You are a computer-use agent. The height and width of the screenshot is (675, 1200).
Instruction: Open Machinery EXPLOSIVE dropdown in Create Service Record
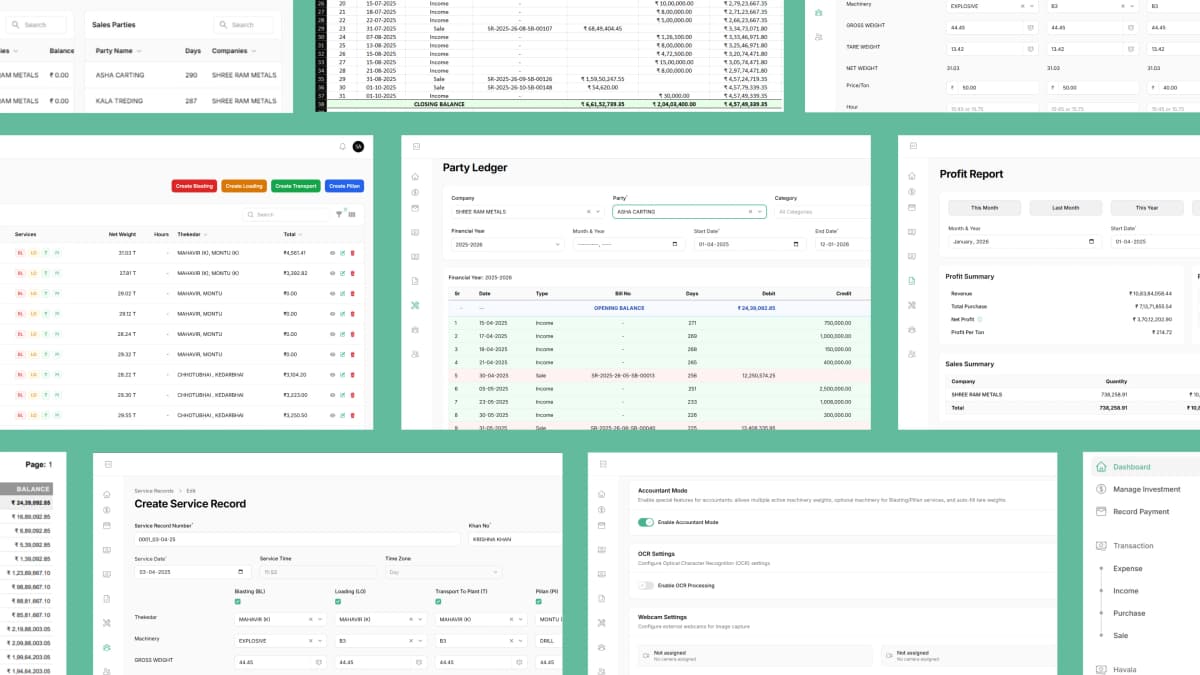click(280, 640)
